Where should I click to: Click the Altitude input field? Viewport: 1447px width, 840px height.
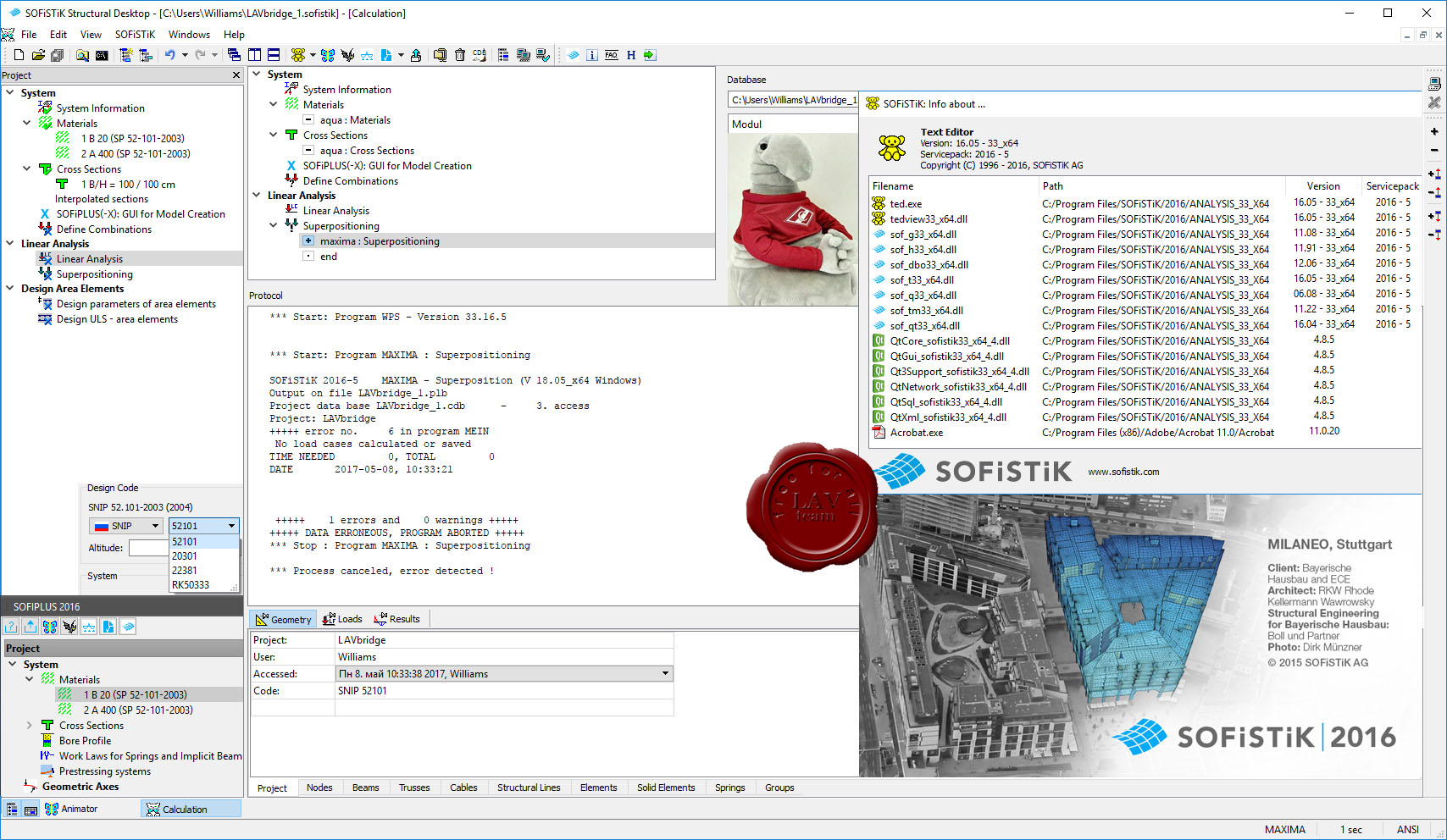tap(149, 548)
